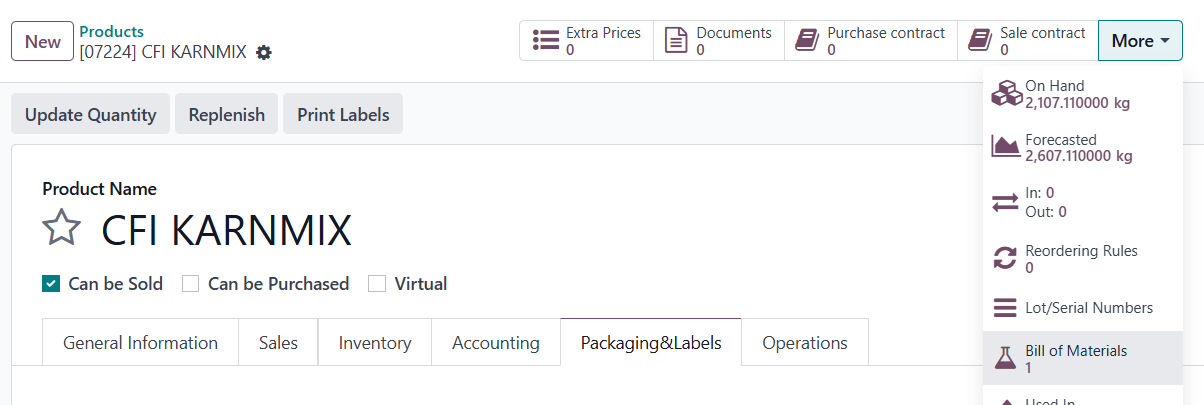Open Reordering Rules from the dropdown
Viewport: 1204px width, 405px height.
pyautogui.click(x=1081, y=258)
